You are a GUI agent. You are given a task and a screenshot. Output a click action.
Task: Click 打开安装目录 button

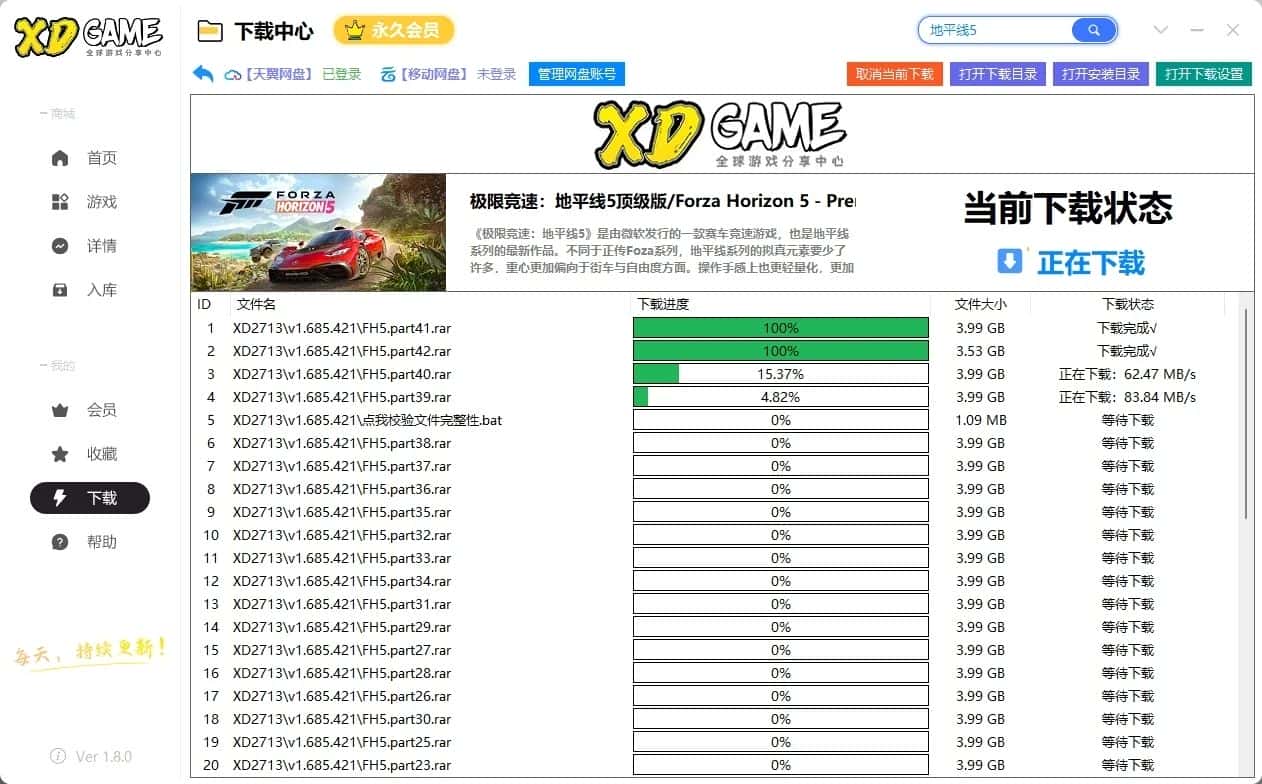[x=1101, y=74]
